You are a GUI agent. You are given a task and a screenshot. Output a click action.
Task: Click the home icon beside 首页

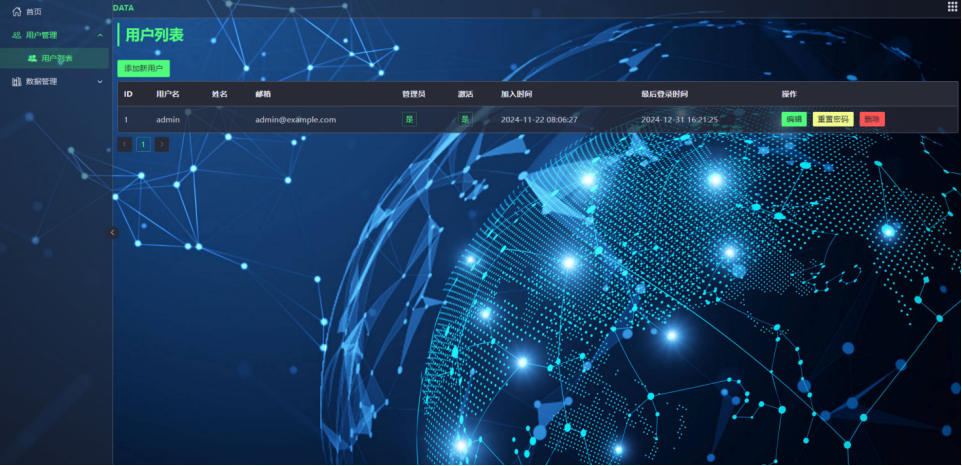[17, 12]
